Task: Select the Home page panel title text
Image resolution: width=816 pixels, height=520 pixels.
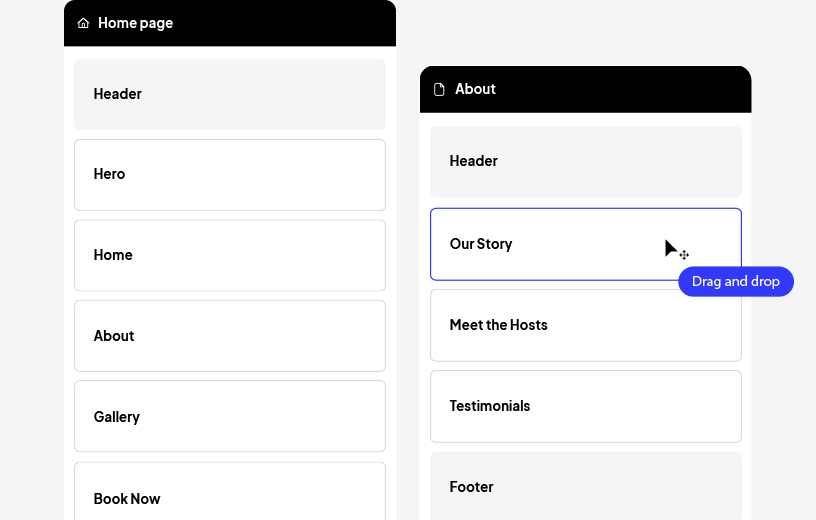Action: [x=135, y=23]
